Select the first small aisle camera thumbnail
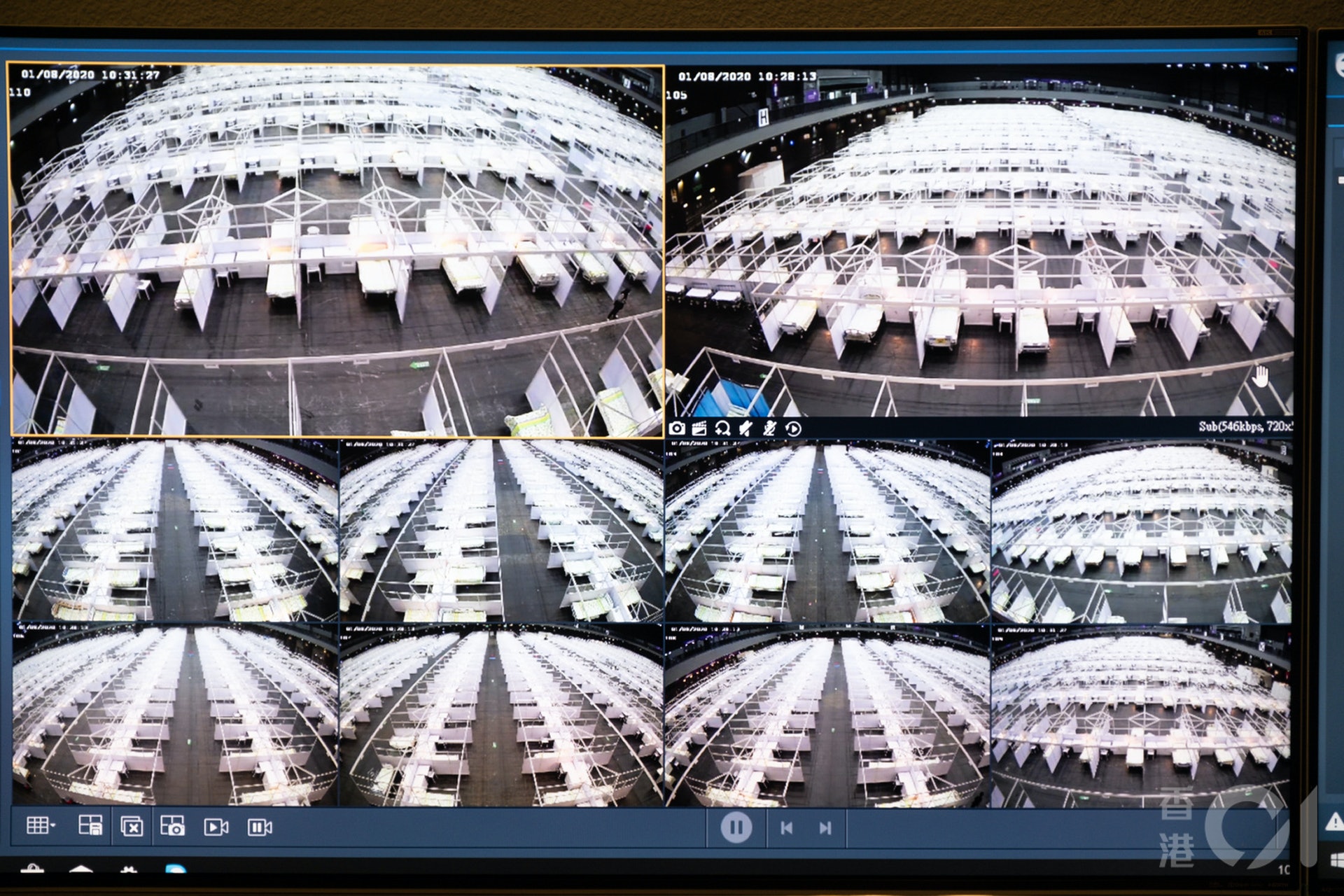This screenshot has height=896, width=1344. click(175, 531)
